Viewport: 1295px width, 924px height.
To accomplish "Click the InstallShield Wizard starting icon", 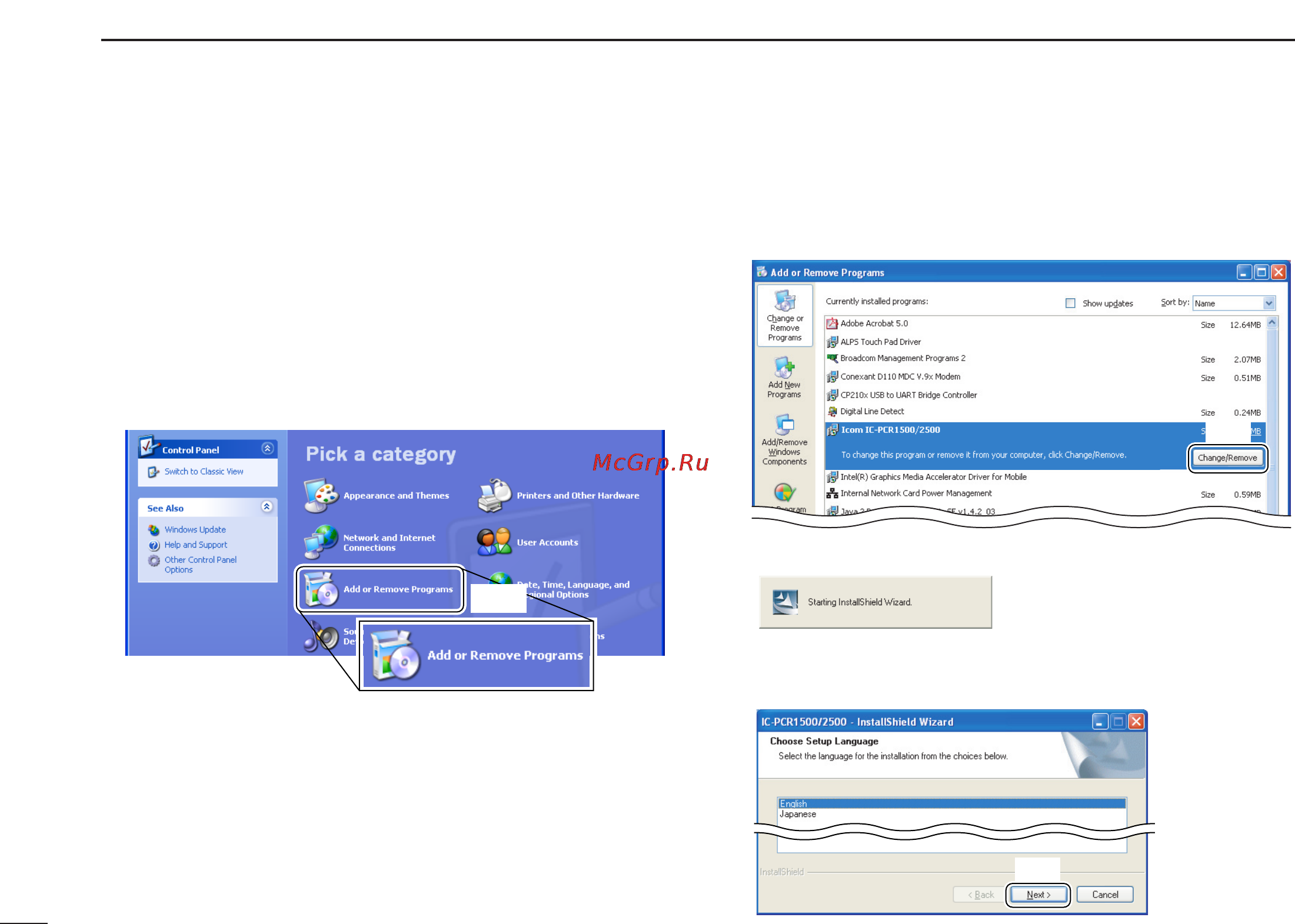I will click(785, 602).
